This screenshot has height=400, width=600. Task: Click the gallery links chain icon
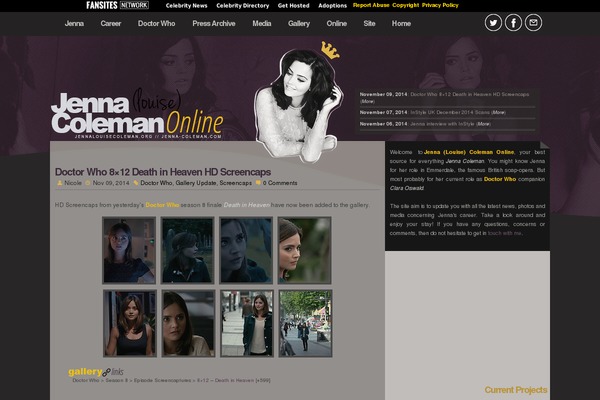pyautogui.click(x=106, y=372)
